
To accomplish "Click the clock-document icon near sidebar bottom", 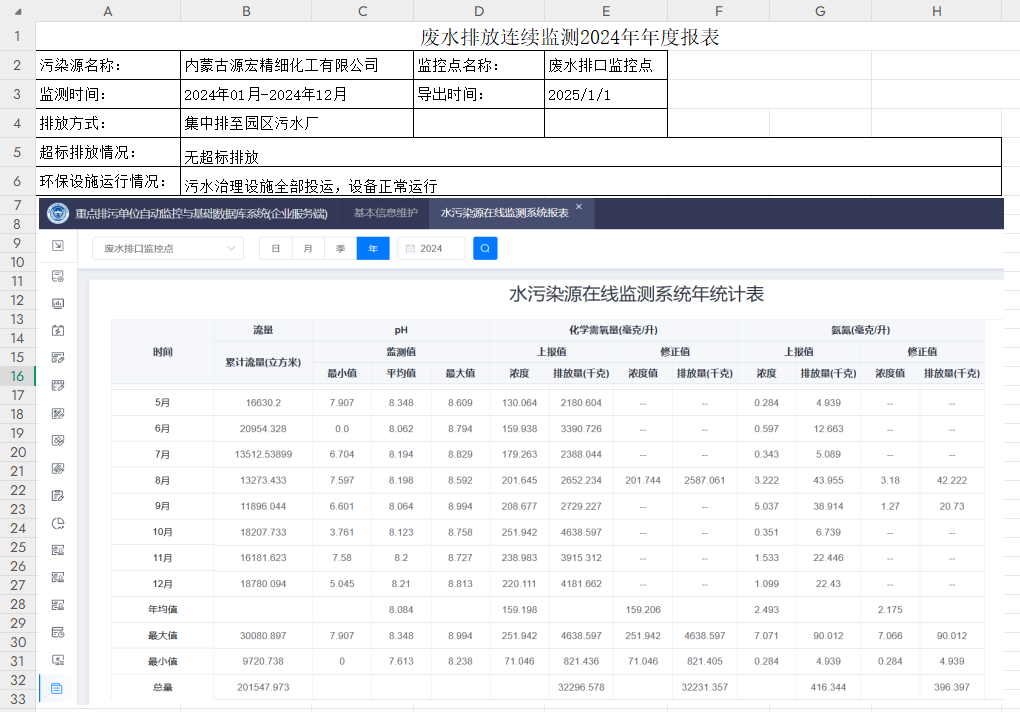I will (x=57, y=634).
